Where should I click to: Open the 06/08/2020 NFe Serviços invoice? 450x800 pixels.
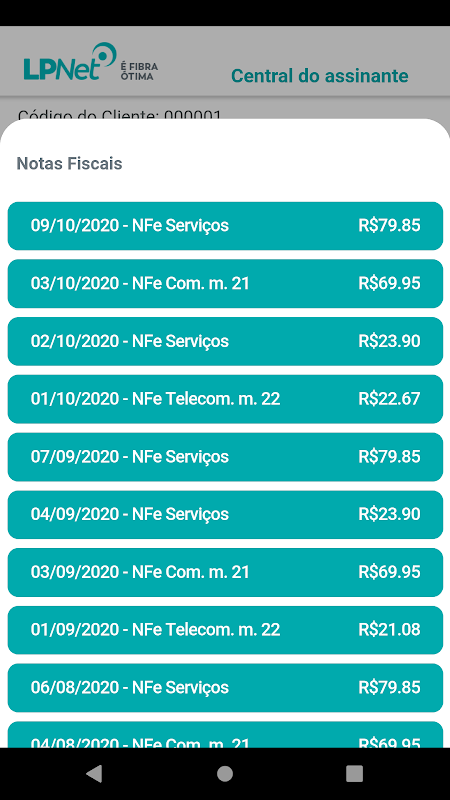tap(225, 688)
